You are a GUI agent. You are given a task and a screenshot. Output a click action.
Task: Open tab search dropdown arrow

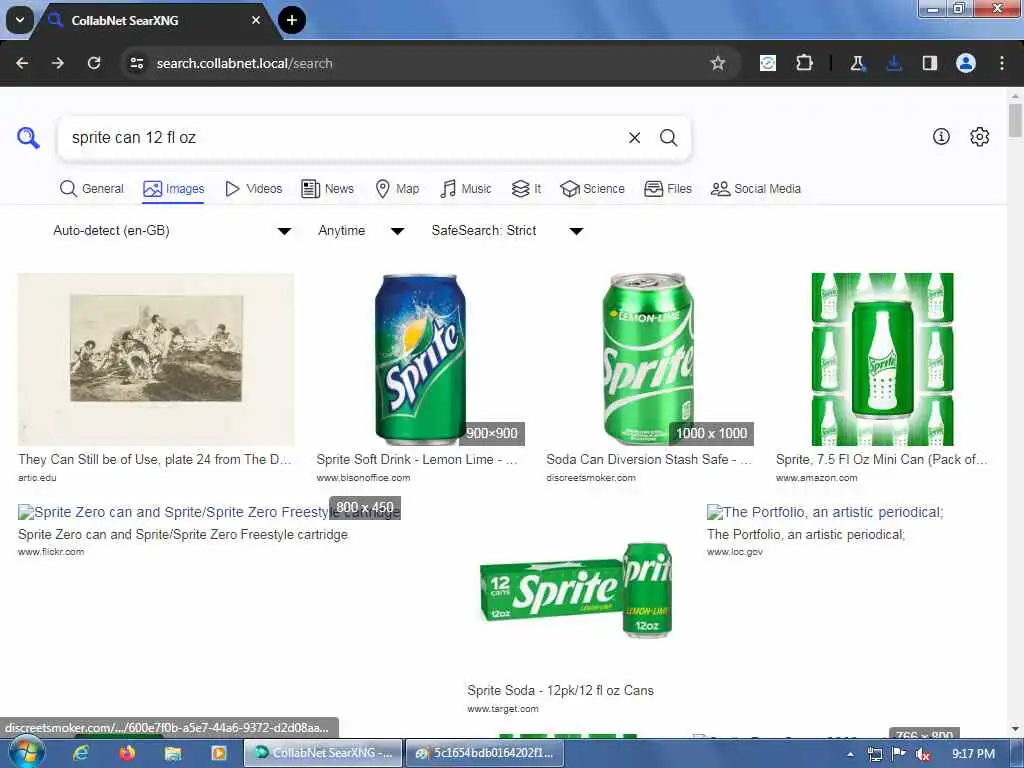pyautogui.click(x=20, y=20)
